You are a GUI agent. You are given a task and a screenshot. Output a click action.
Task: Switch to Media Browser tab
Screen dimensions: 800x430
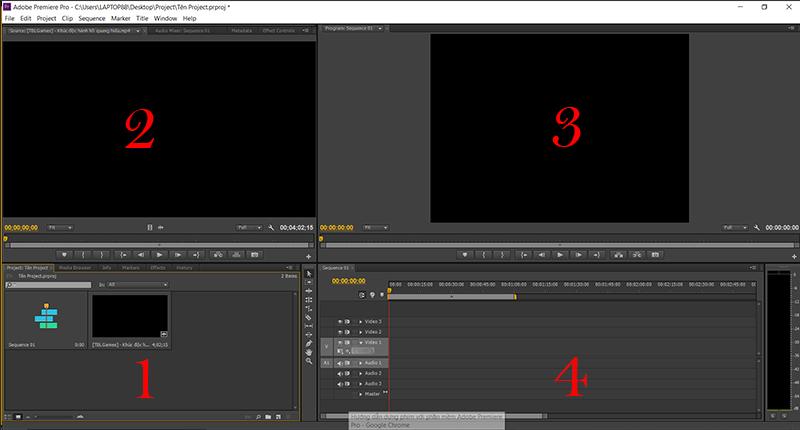pyautogui.click(x=75, y=268)
